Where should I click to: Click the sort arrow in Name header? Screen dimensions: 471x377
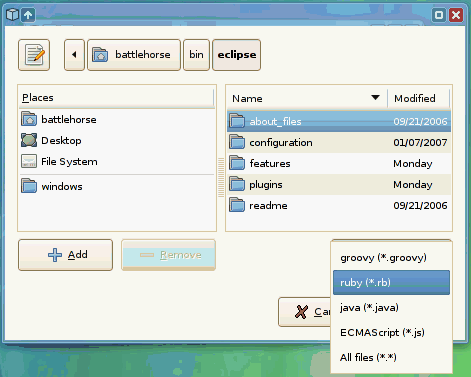pyautogui.click(x=376, y=98)
